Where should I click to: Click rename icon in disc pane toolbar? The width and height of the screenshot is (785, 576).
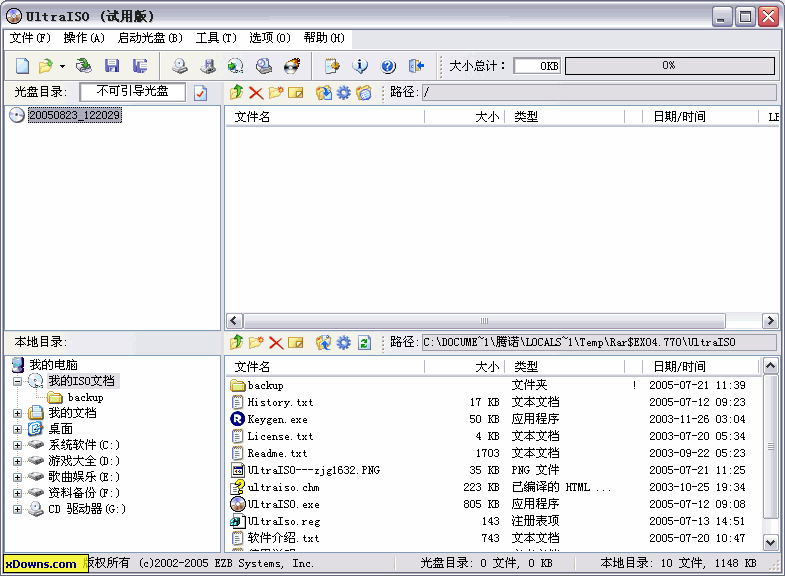pyautogui.click(x=296, y=93)
